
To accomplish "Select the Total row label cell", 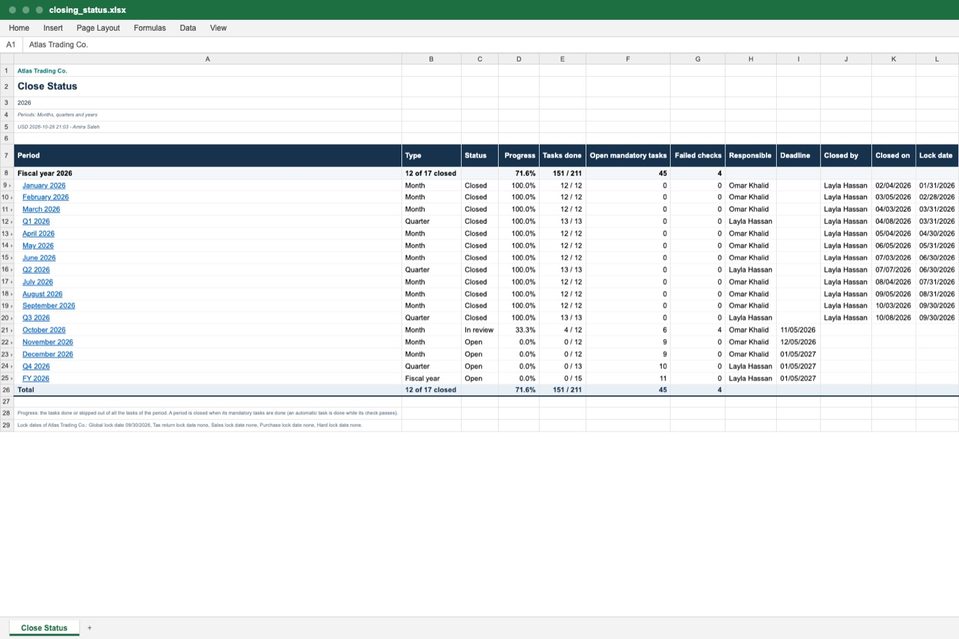I will (x=208, y=390).
